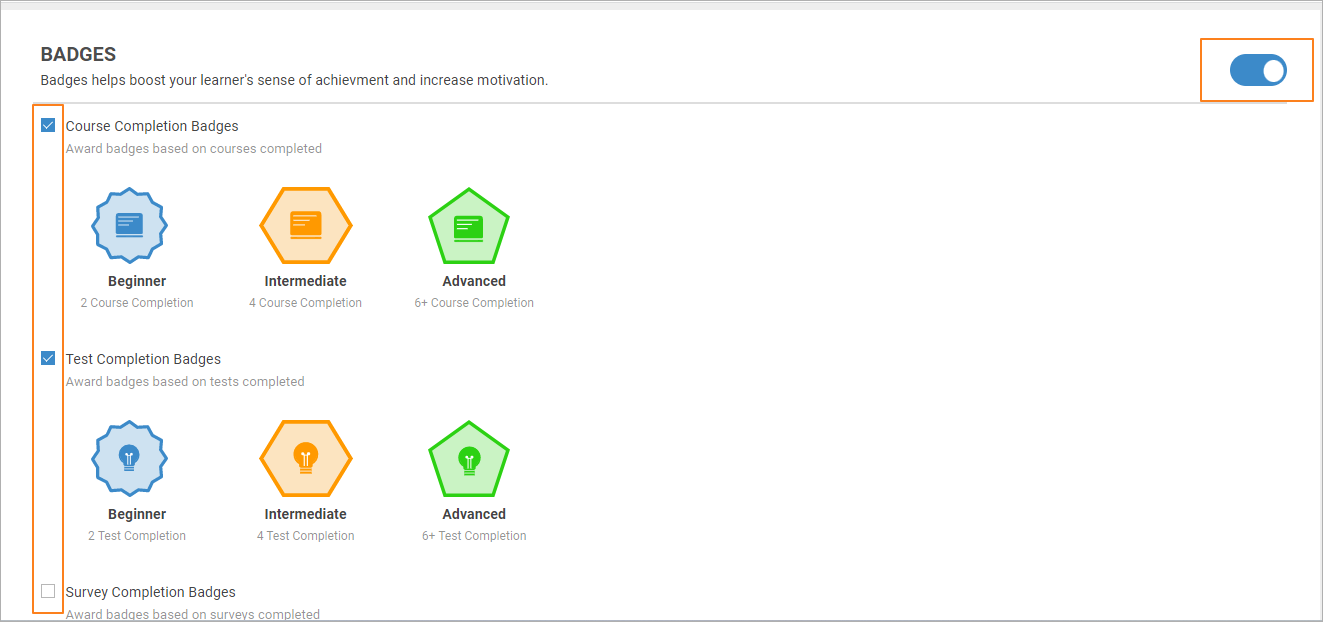1325x623 pixels.
Task: Click the green Advanced course completion badge
Action: [x=469, y=226]
